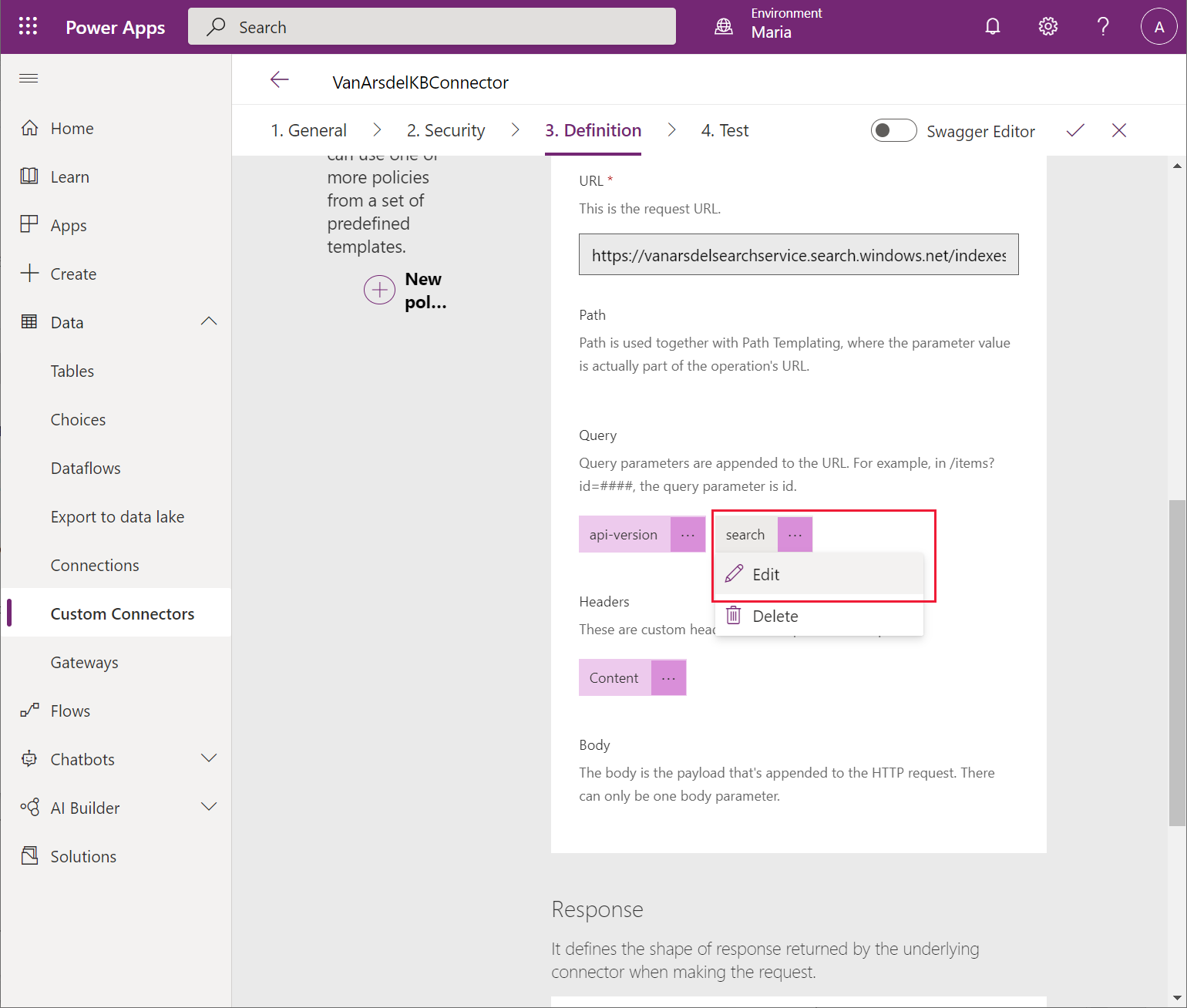
Task: Switch to the 2. Security tab
Action: tap(446, 131)
